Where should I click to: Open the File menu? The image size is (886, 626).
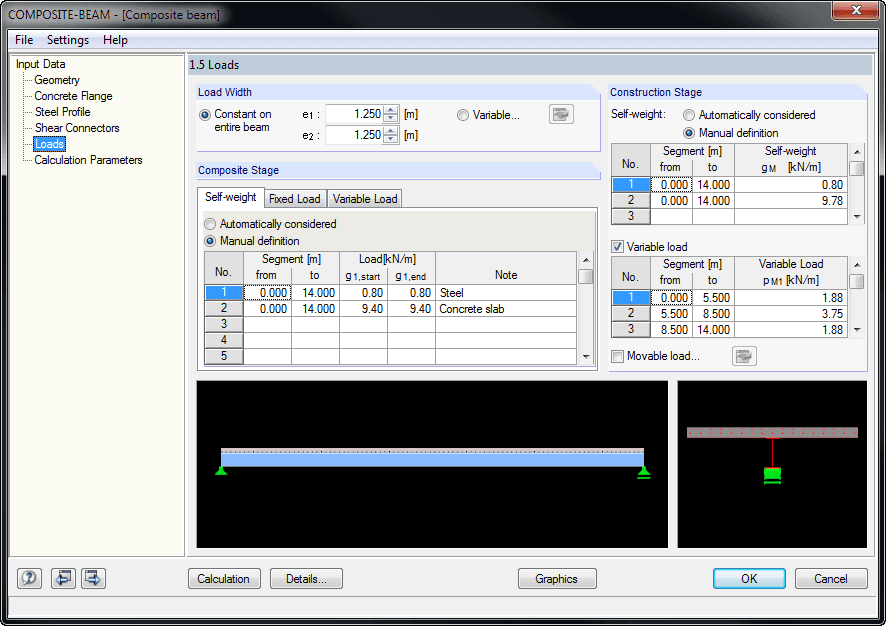(24, 40)
